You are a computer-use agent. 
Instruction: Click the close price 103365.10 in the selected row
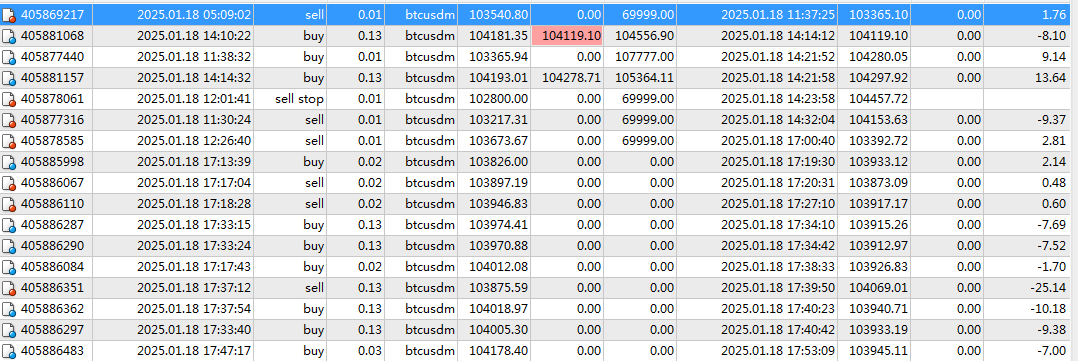(x=879, y=14)
